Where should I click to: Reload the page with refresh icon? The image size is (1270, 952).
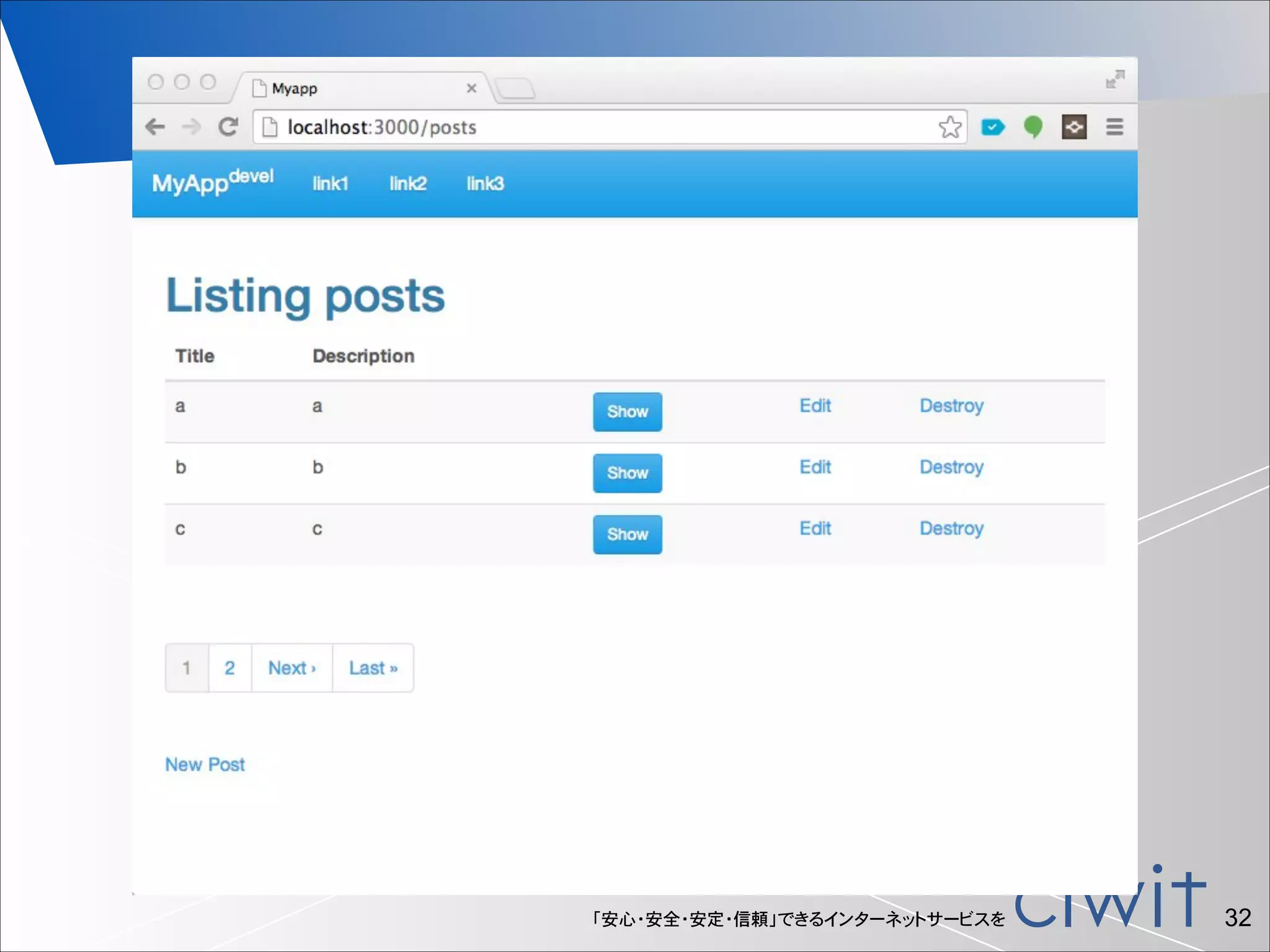tap(228, 127)
